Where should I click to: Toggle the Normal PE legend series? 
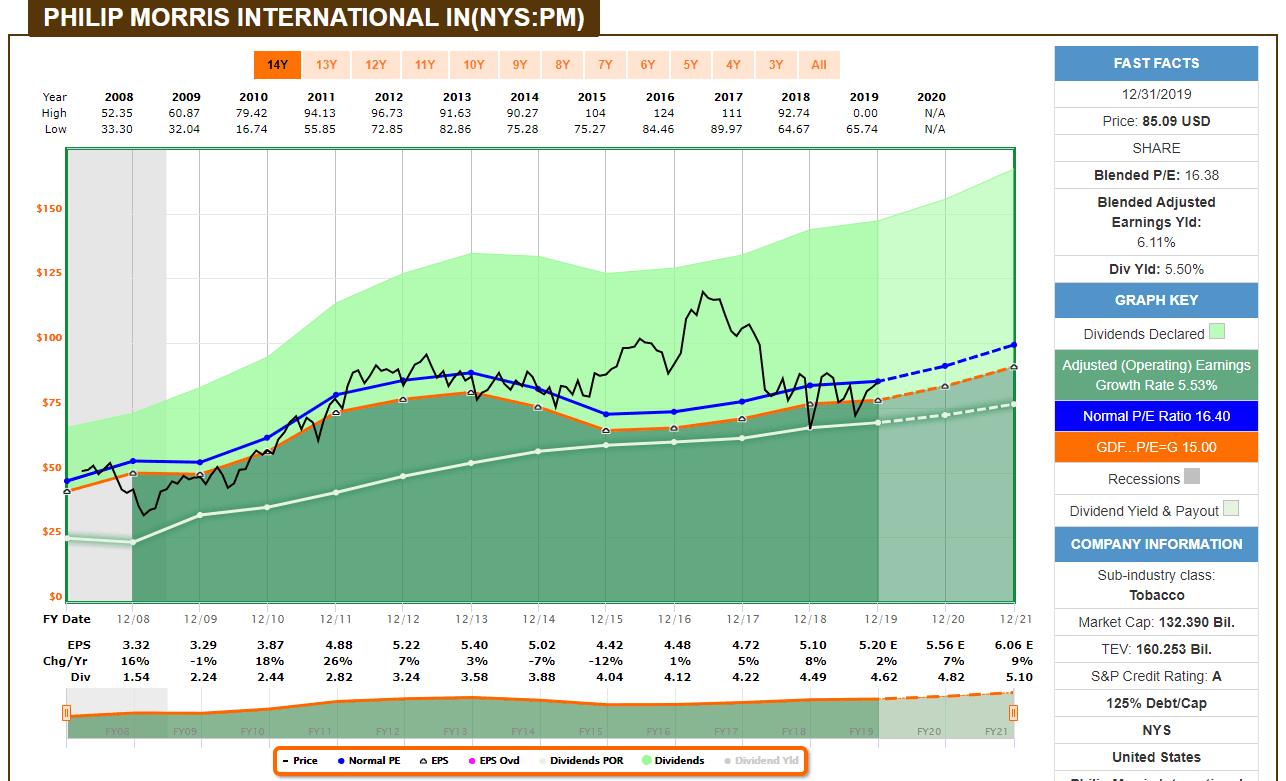pos(368,760)
